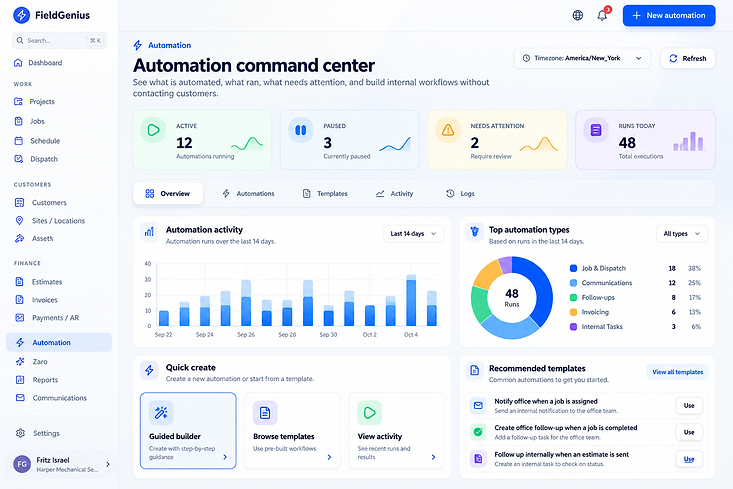Click the Schedule calendar icon

coord(19,141)
